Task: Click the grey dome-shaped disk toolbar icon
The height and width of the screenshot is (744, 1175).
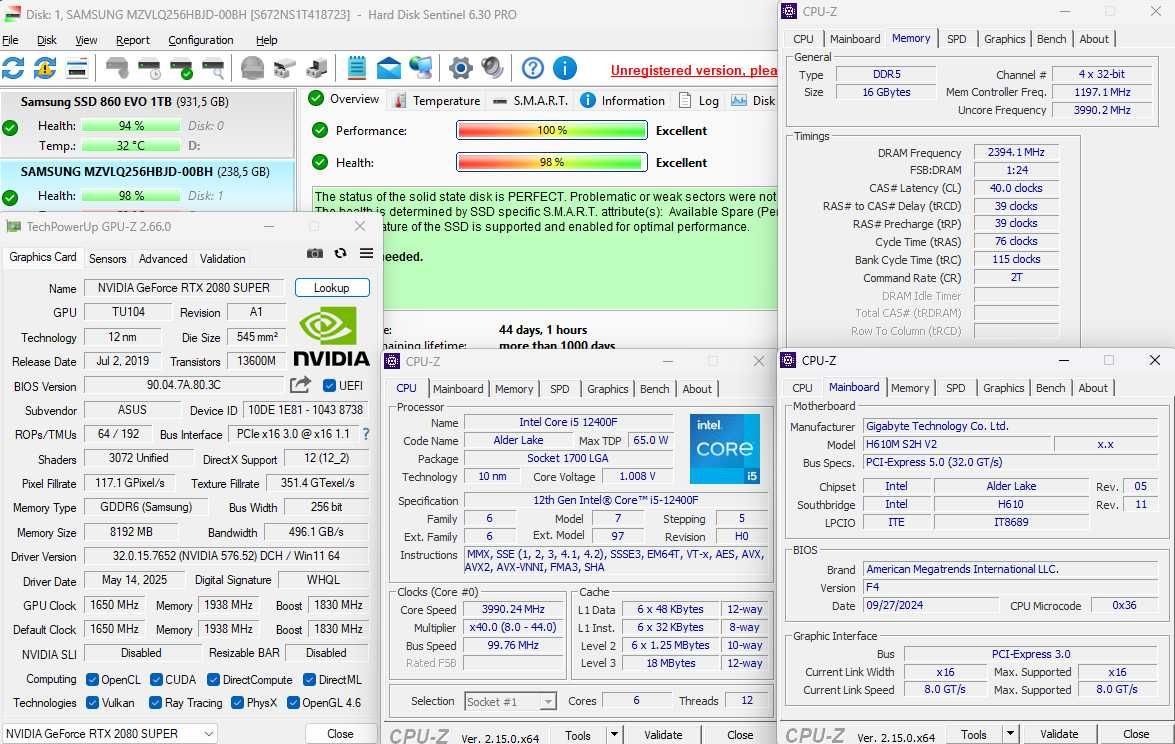Action: click(253, 68)
